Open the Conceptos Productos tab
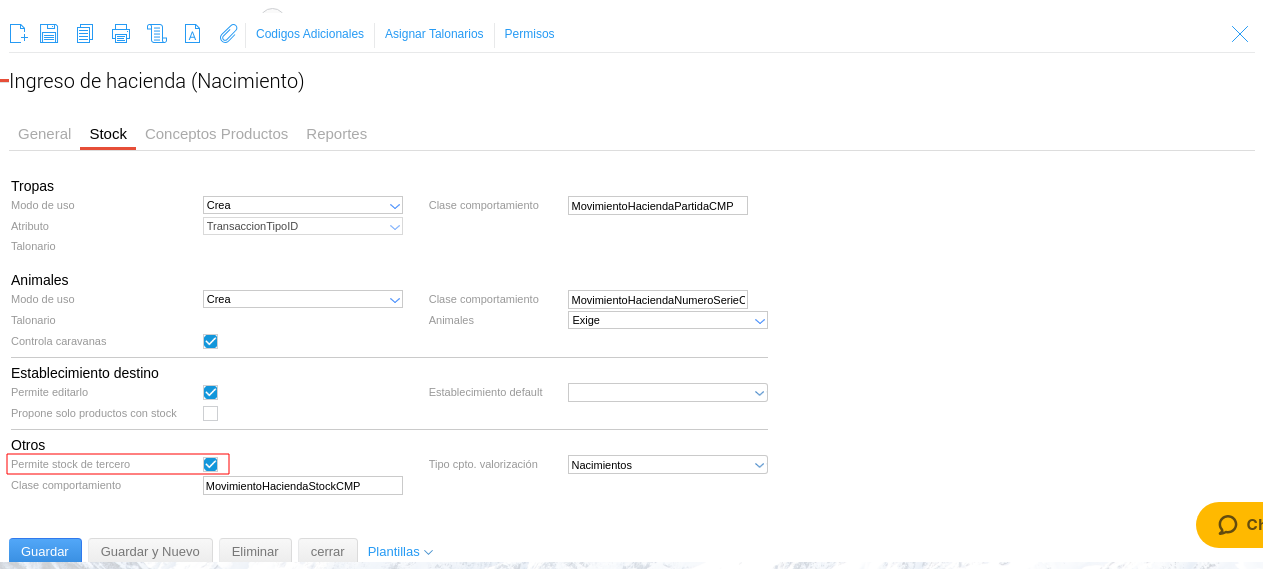 click(x=216, y=134)
